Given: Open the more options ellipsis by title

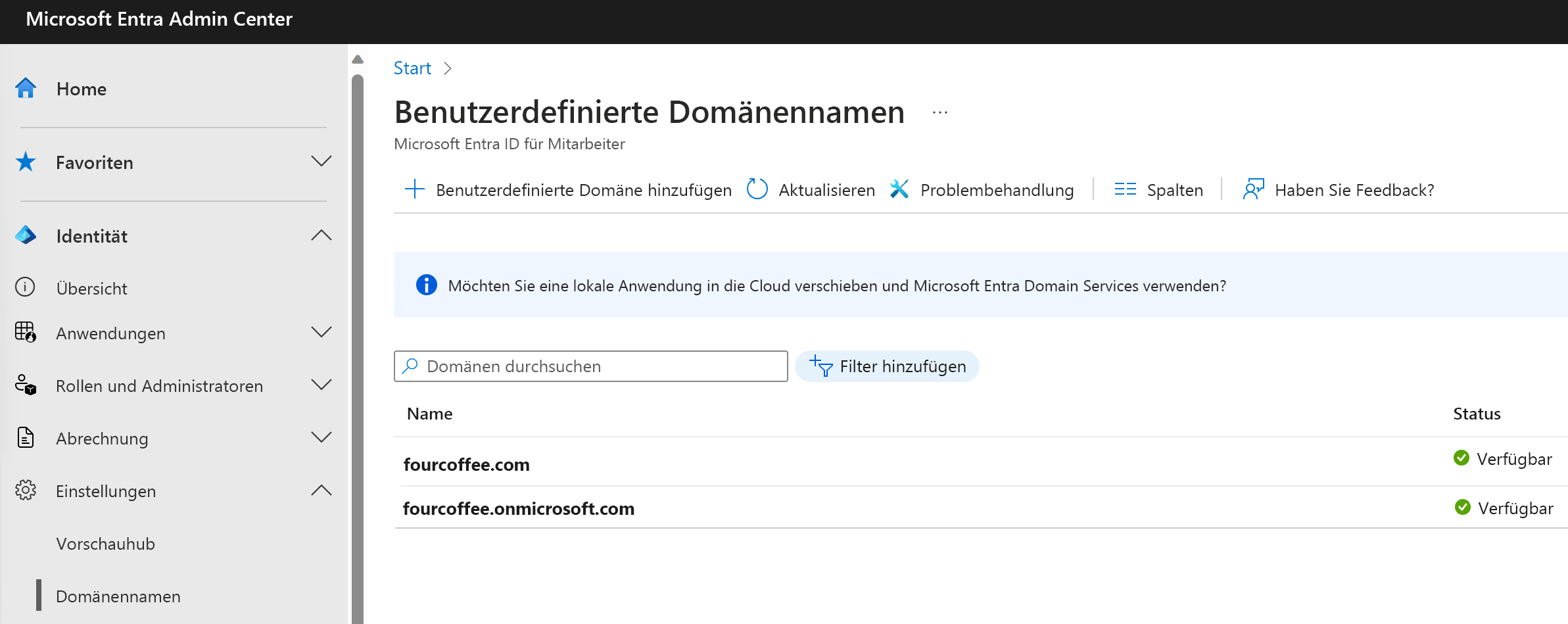Looking at the screenshot, I should 940,113.
